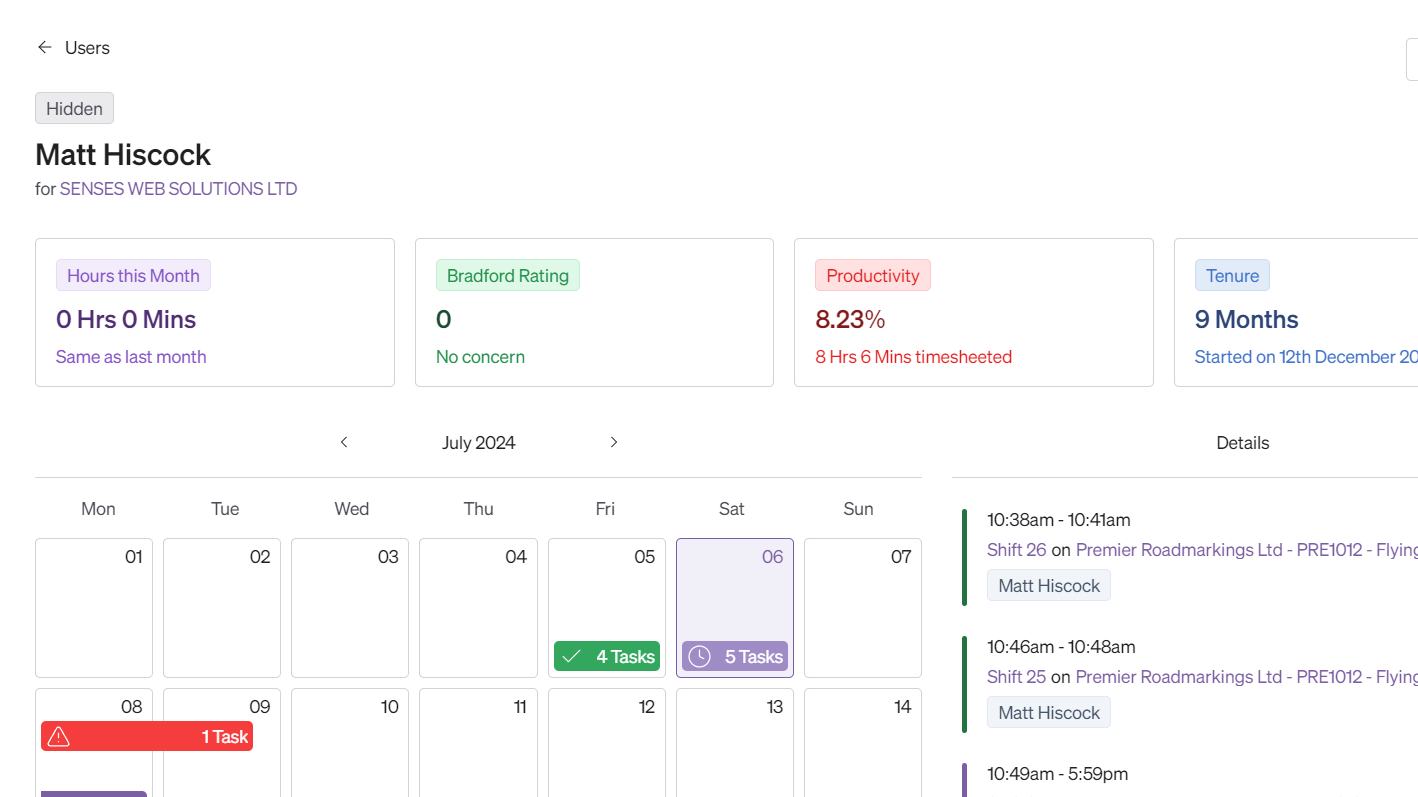Click the Hours this Month badge
This screenshot has width=1418, height=797.
coord(133,274)
